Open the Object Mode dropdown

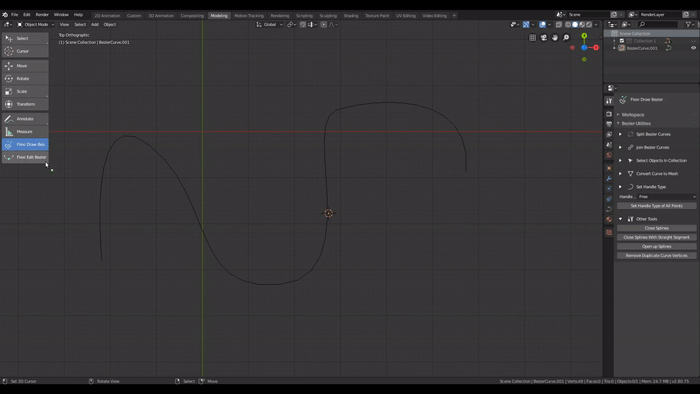click(35, 25)
